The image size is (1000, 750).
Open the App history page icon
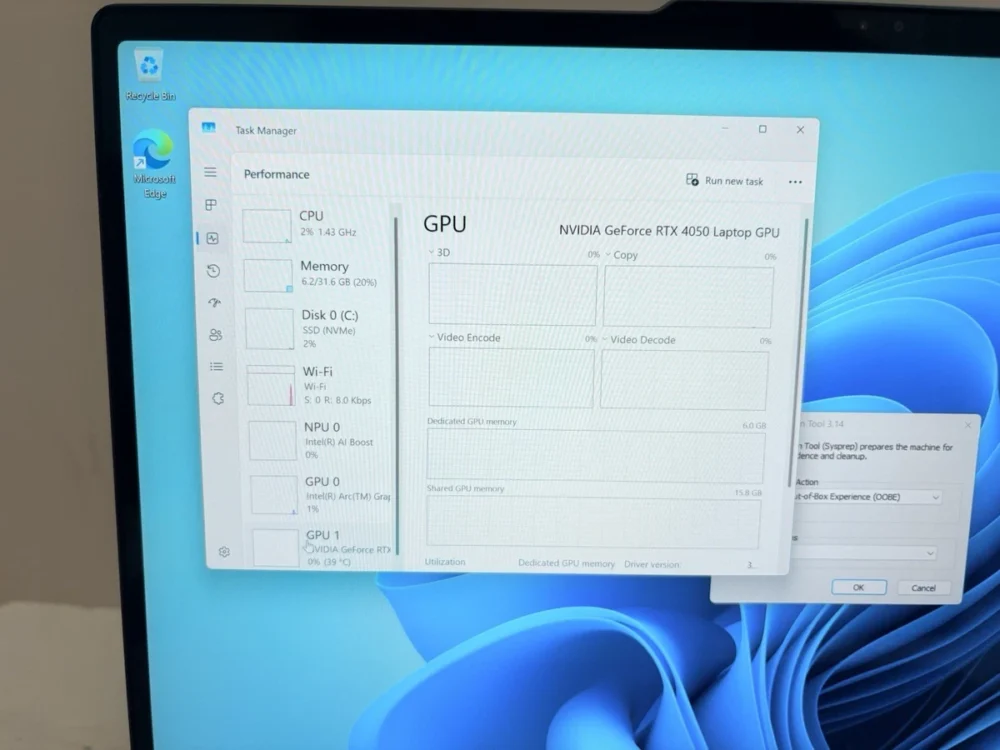[x=214, y=270]
